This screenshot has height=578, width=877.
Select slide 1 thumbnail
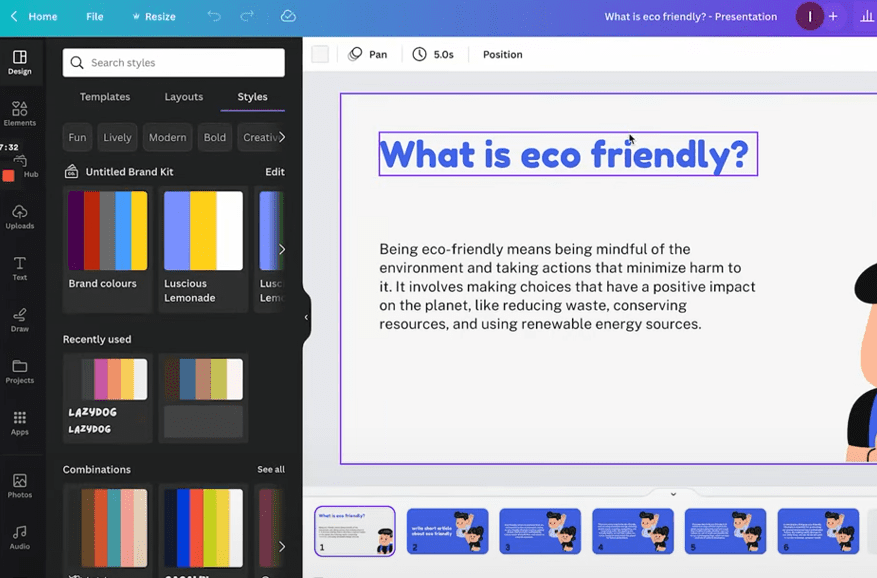coord(355,531)
